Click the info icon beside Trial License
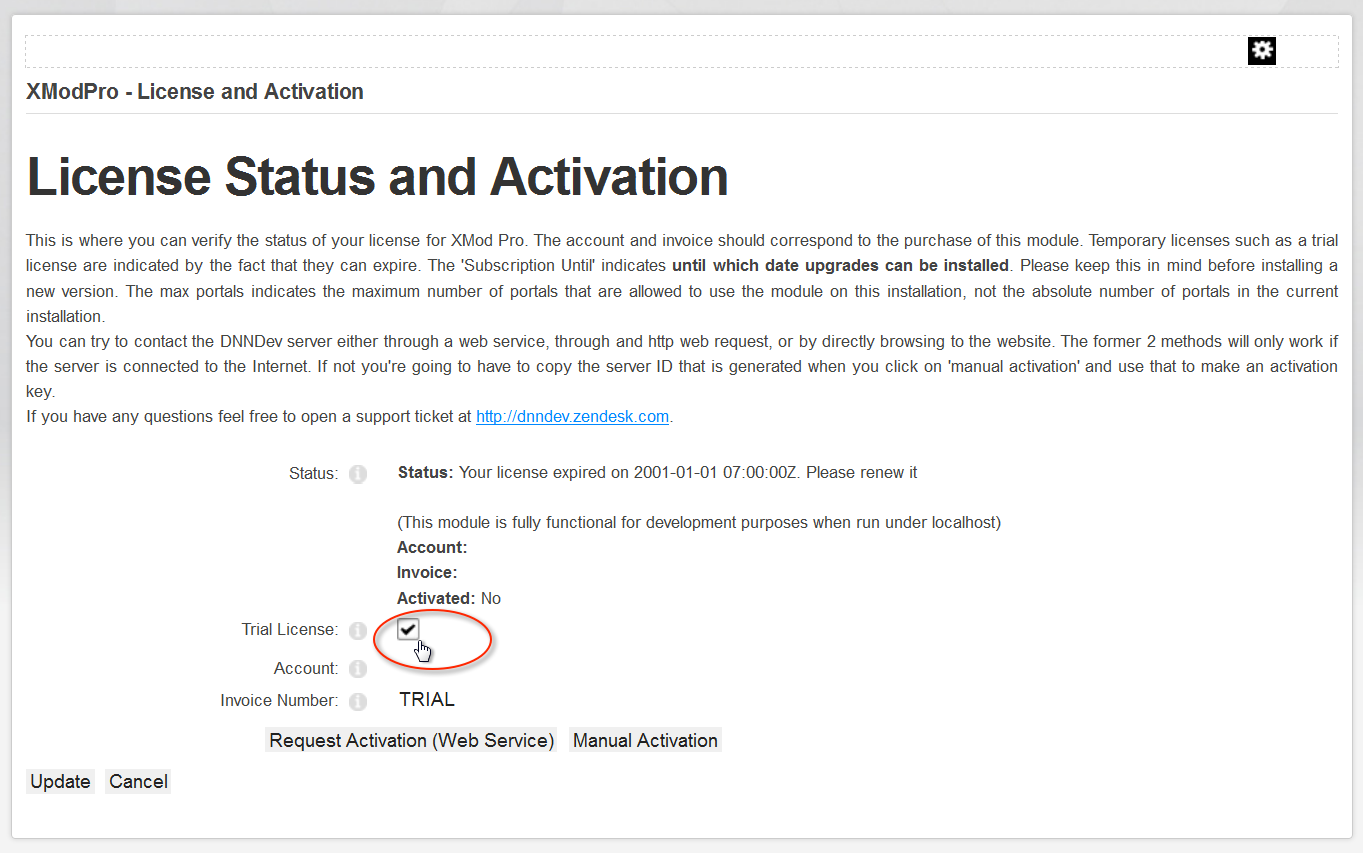Viewport: 1363px width, 853px height. coord(358,631)
